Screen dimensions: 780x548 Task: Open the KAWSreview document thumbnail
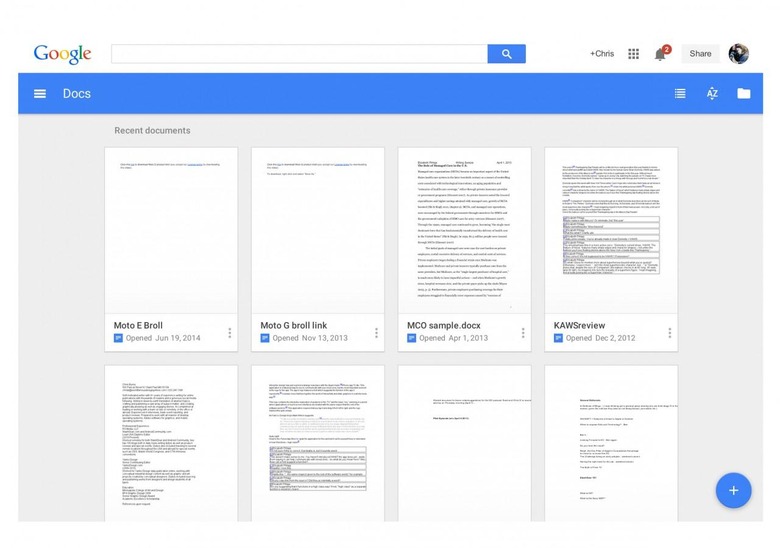(x=611, y=230)
